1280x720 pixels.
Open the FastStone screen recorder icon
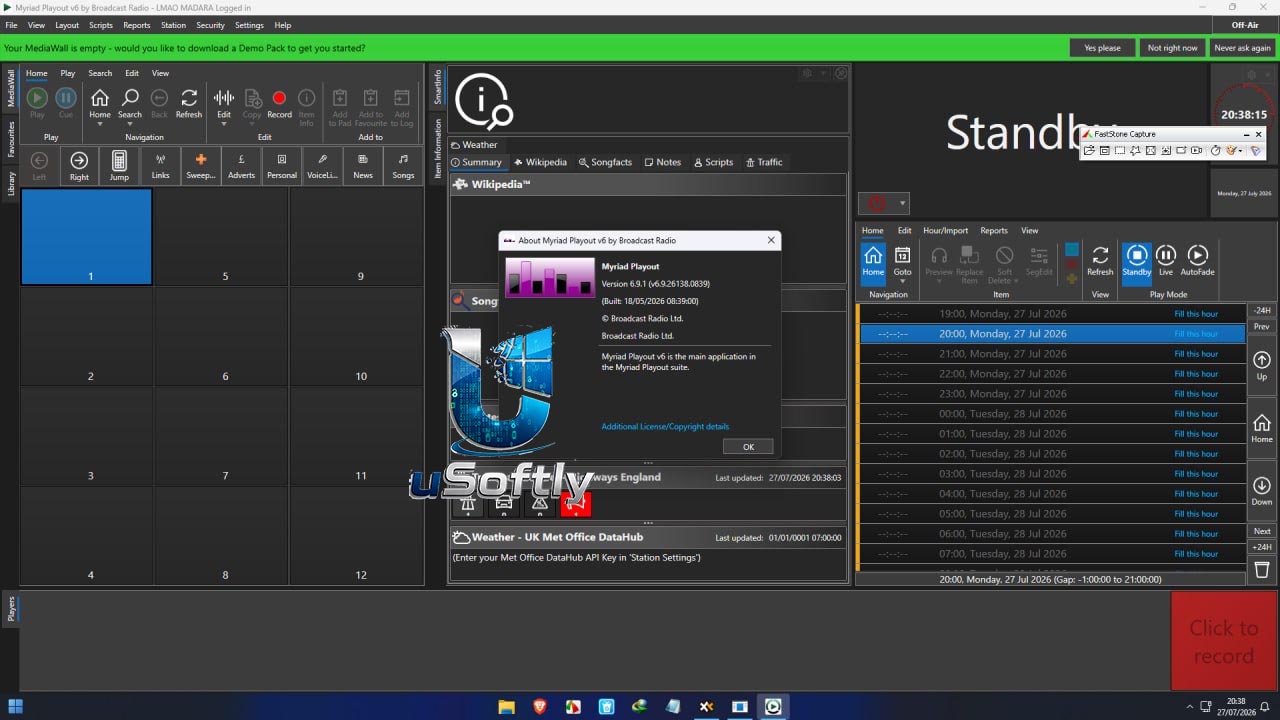pos(1197,150)
